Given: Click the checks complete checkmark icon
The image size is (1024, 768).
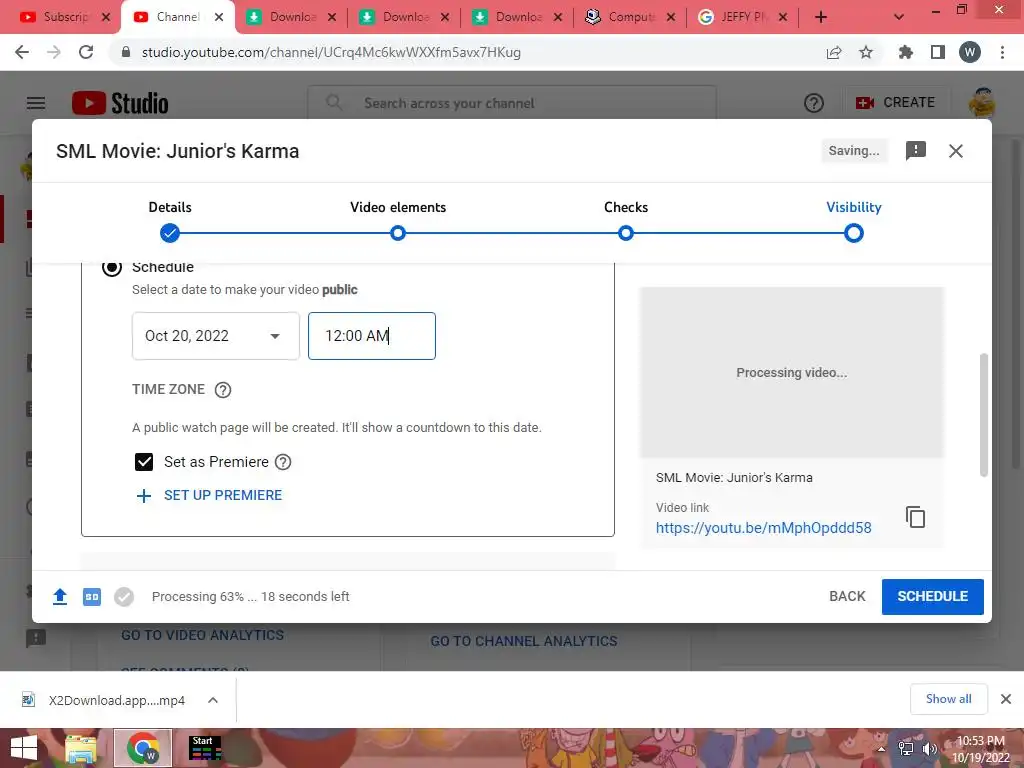Looking at the screenshot, I should click(x=123, y=596).
